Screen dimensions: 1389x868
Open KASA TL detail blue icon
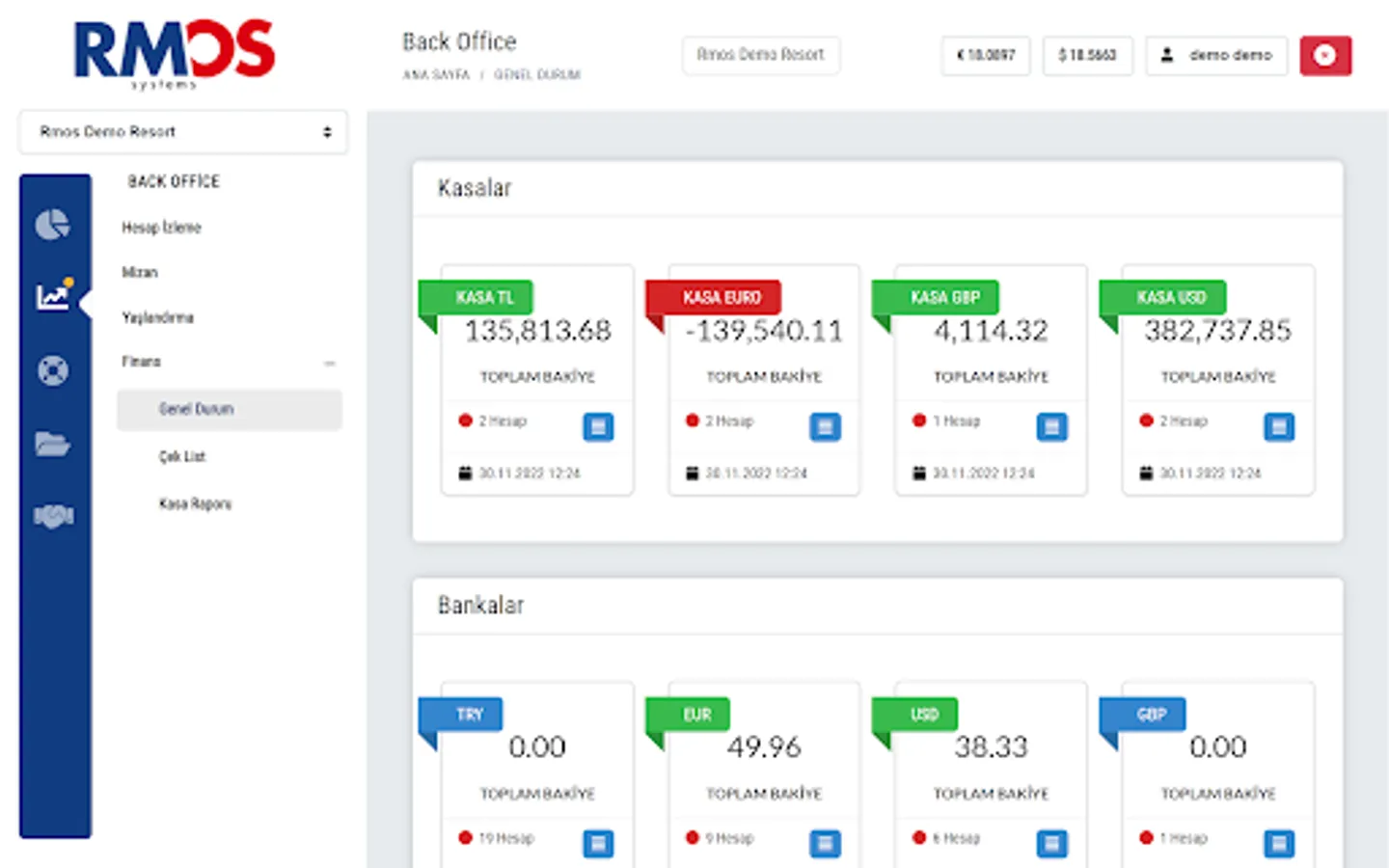(x=598, y=426)
